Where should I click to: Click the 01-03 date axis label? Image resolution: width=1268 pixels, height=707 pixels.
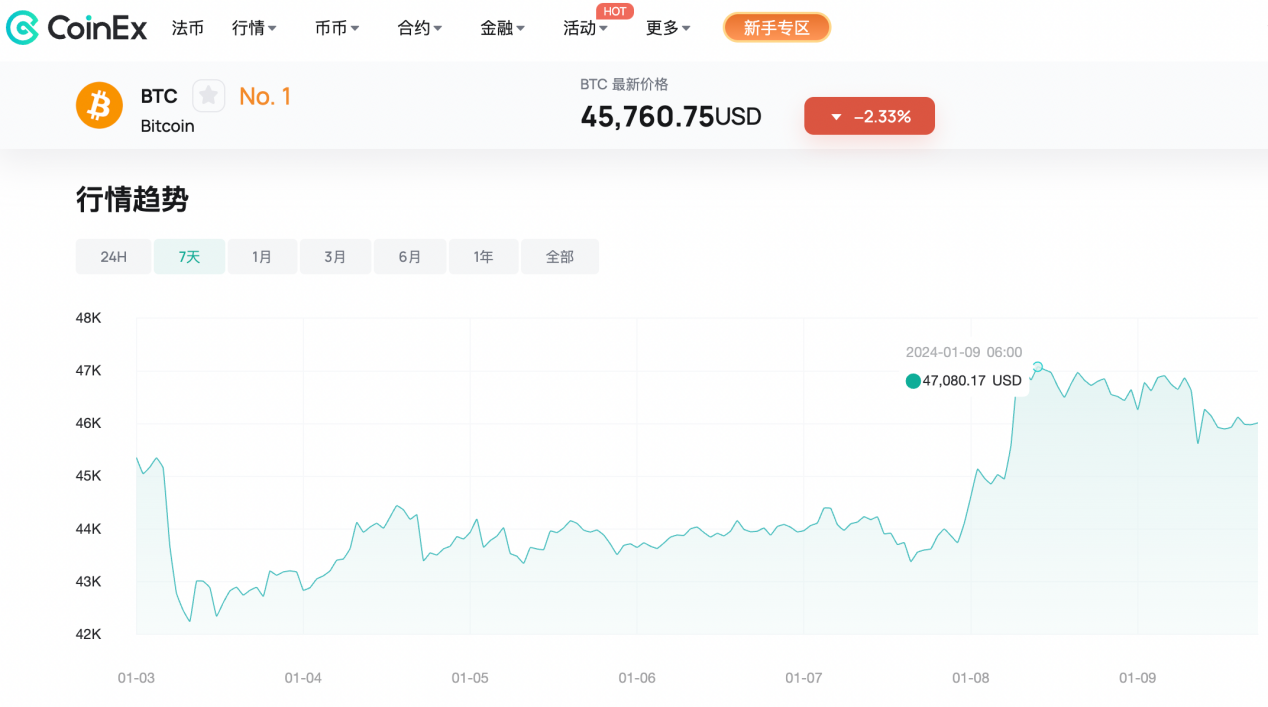click(136, 678)
